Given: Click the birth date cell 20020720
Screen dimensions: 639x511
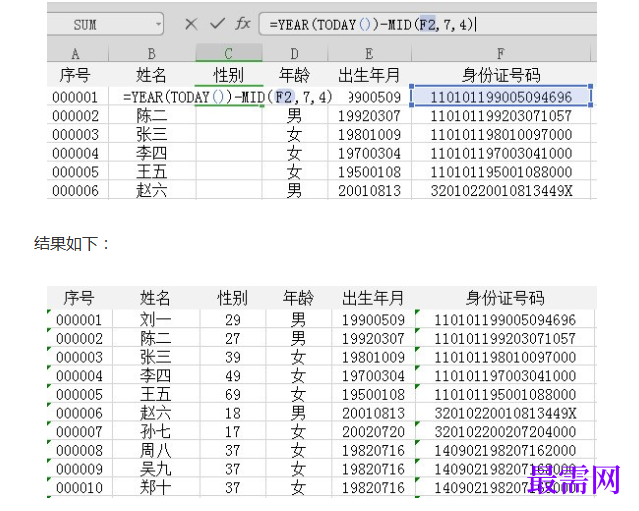Looking at the screenshot, I should point(373,432).
